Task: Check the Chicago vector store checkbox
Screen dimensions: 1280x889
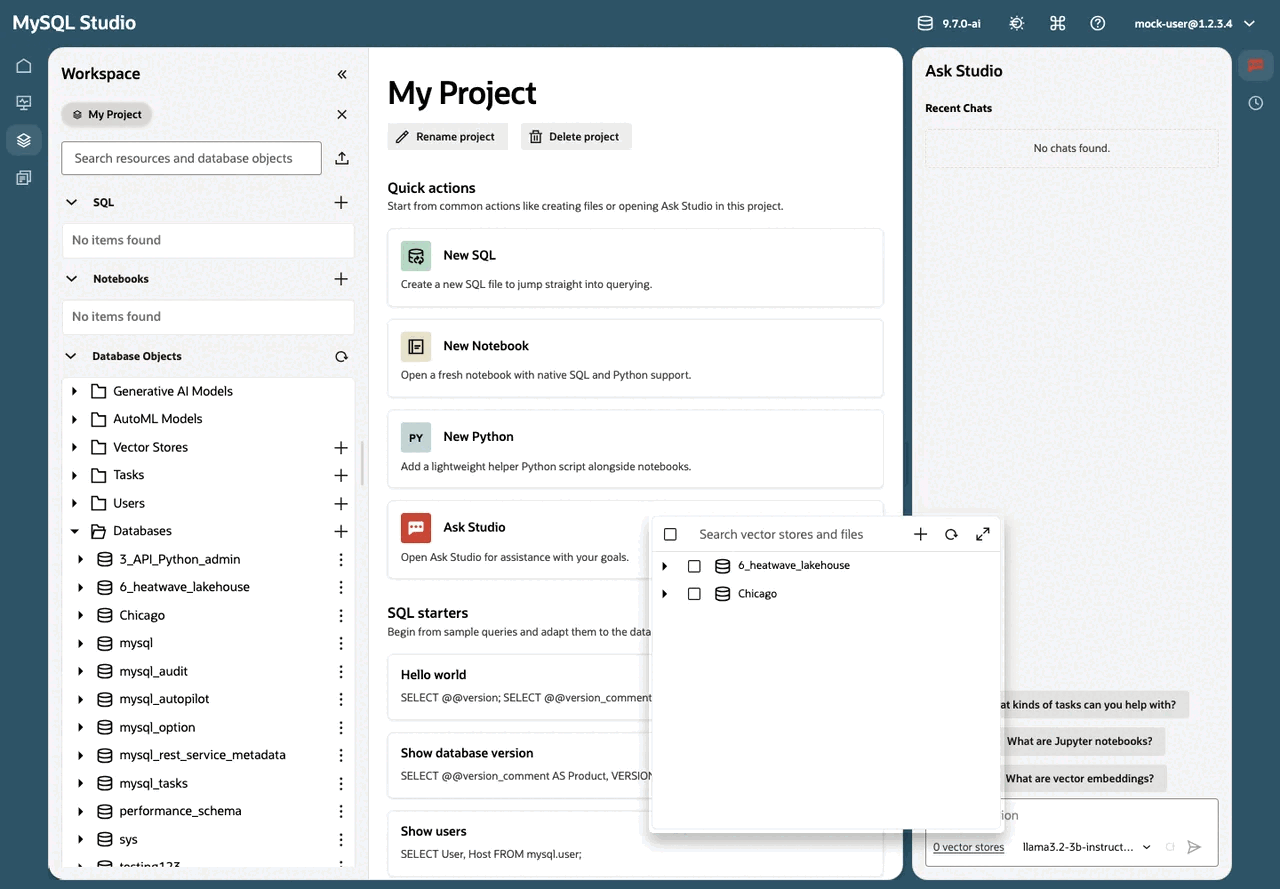Action: pyautogui.click(x=694, y=594)
